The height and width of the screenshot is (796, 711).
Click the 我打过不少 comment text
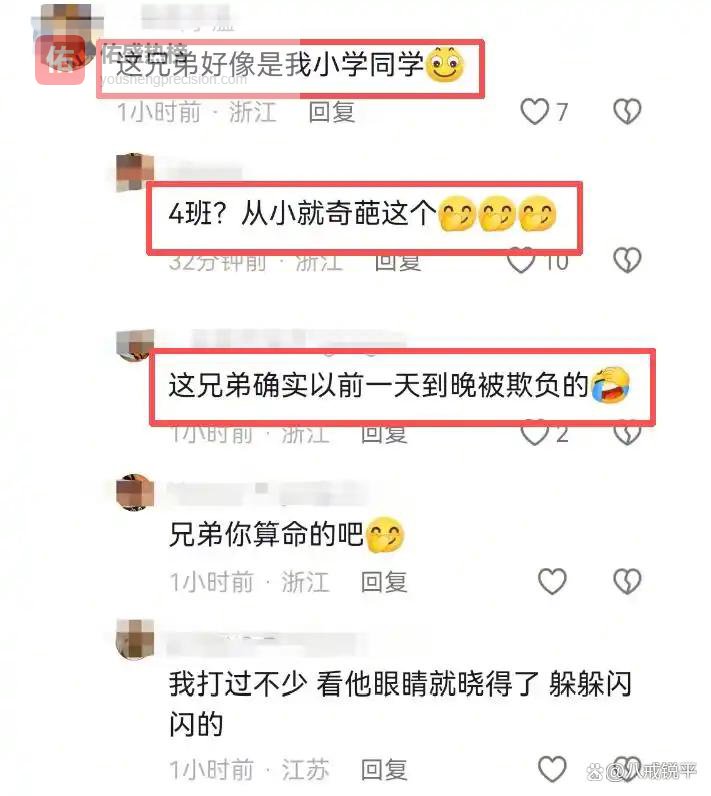[x=400, y=704]
